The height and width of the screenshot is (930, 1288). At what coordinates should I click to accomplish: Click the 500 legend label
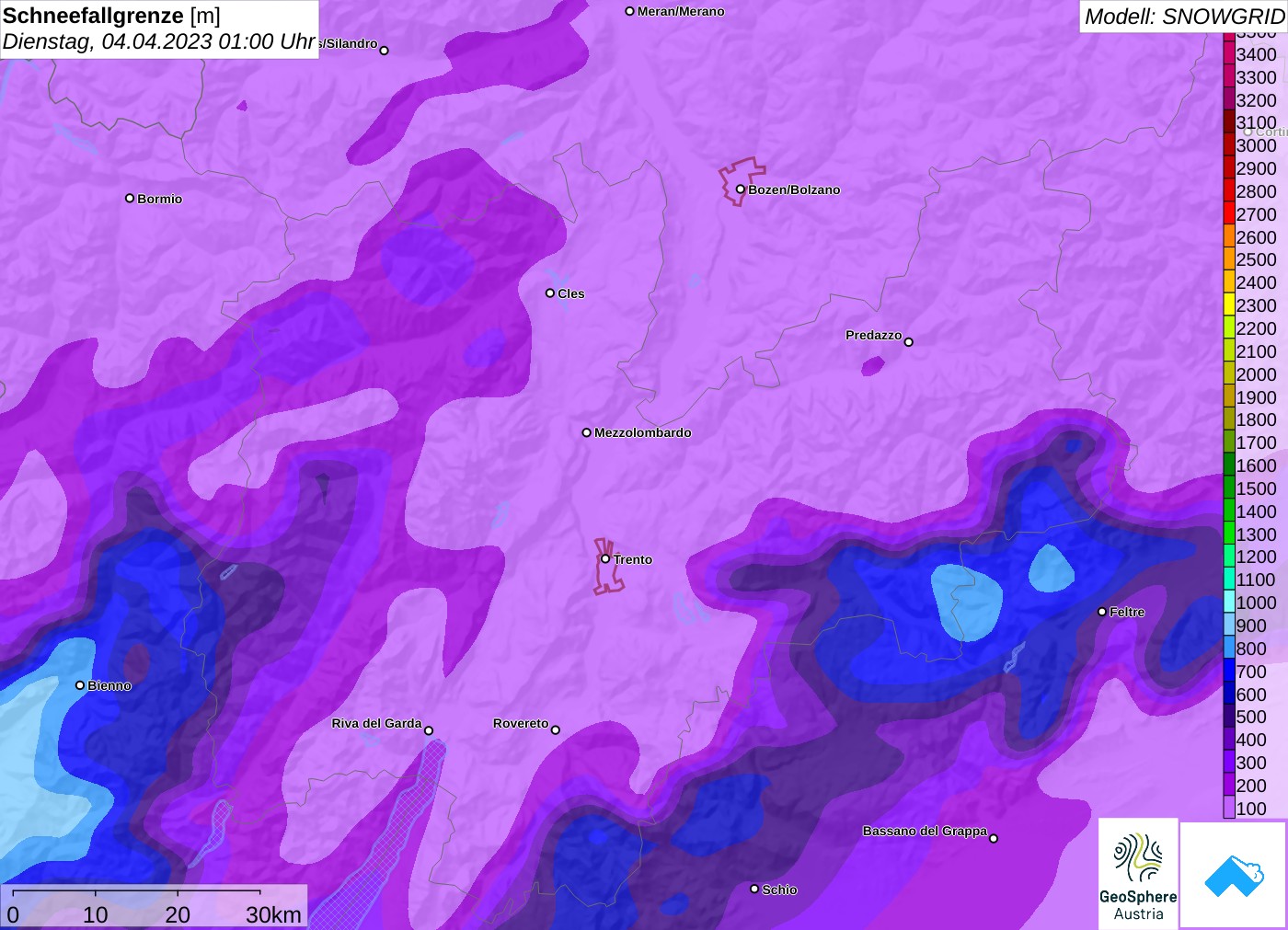(1251, 717)
